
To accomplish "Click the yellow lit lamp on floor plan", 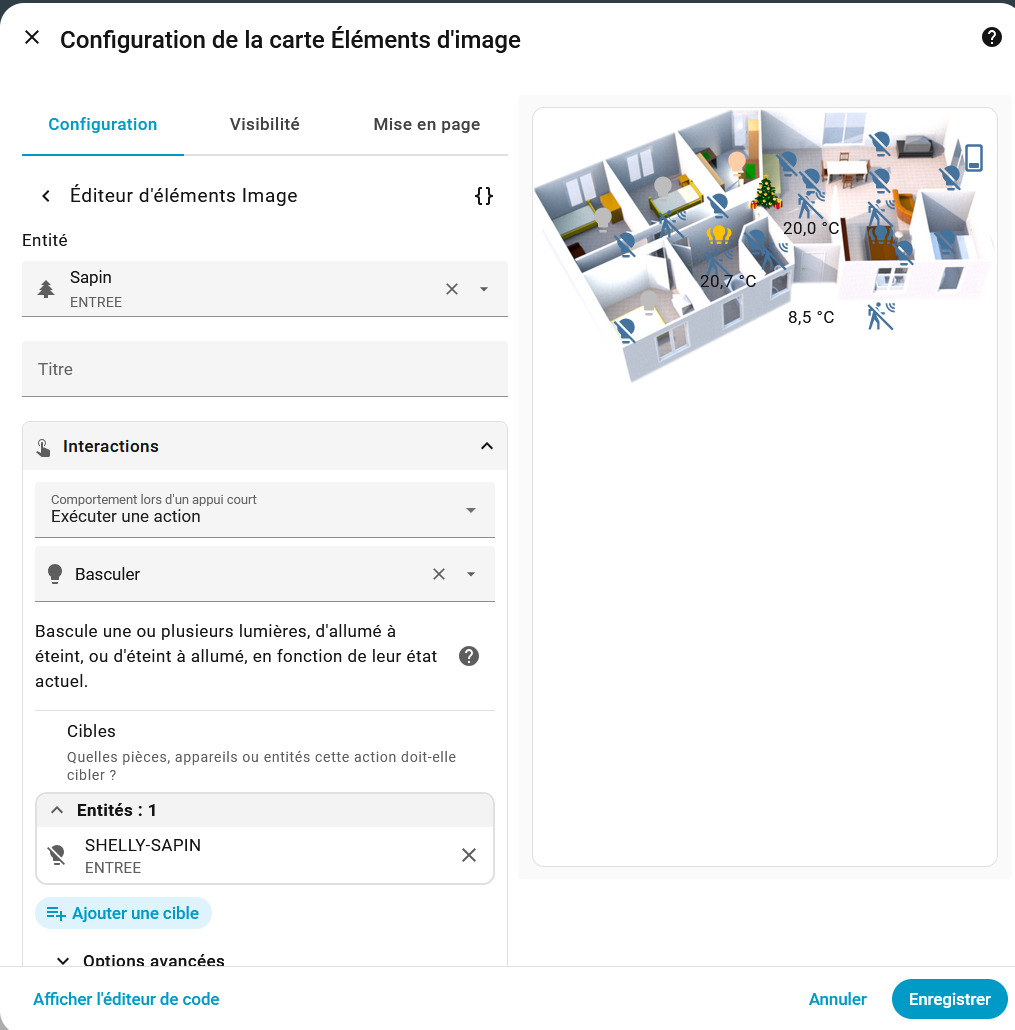I will coord(719,235).
